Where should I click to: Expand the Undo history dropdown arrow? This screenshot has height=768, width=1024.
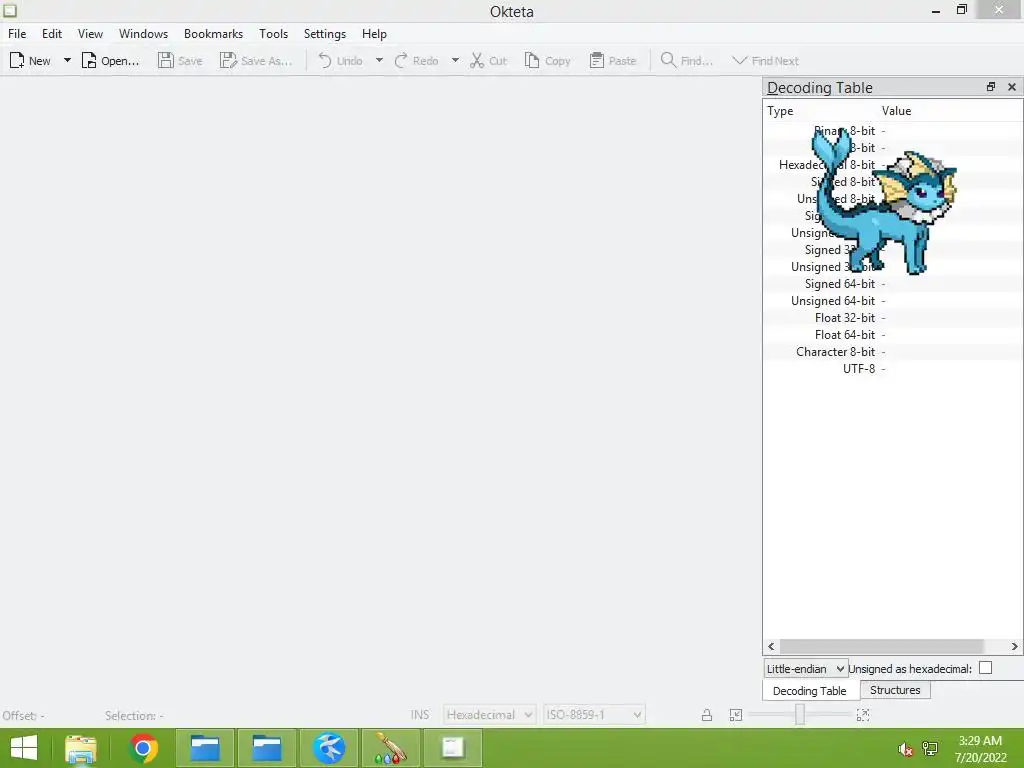pyautogui.click(x=379, y=61)
